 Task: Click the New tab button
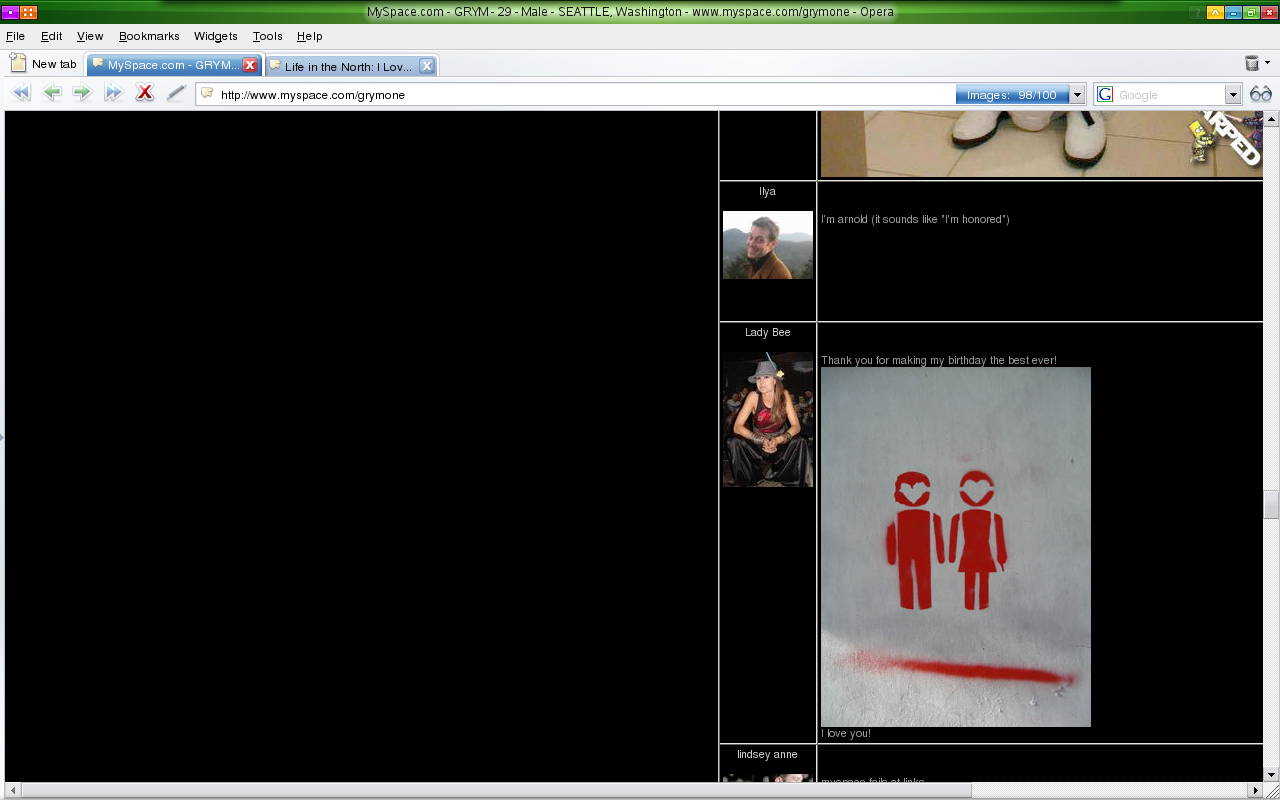pyautogui.click(x=43, y=63)
